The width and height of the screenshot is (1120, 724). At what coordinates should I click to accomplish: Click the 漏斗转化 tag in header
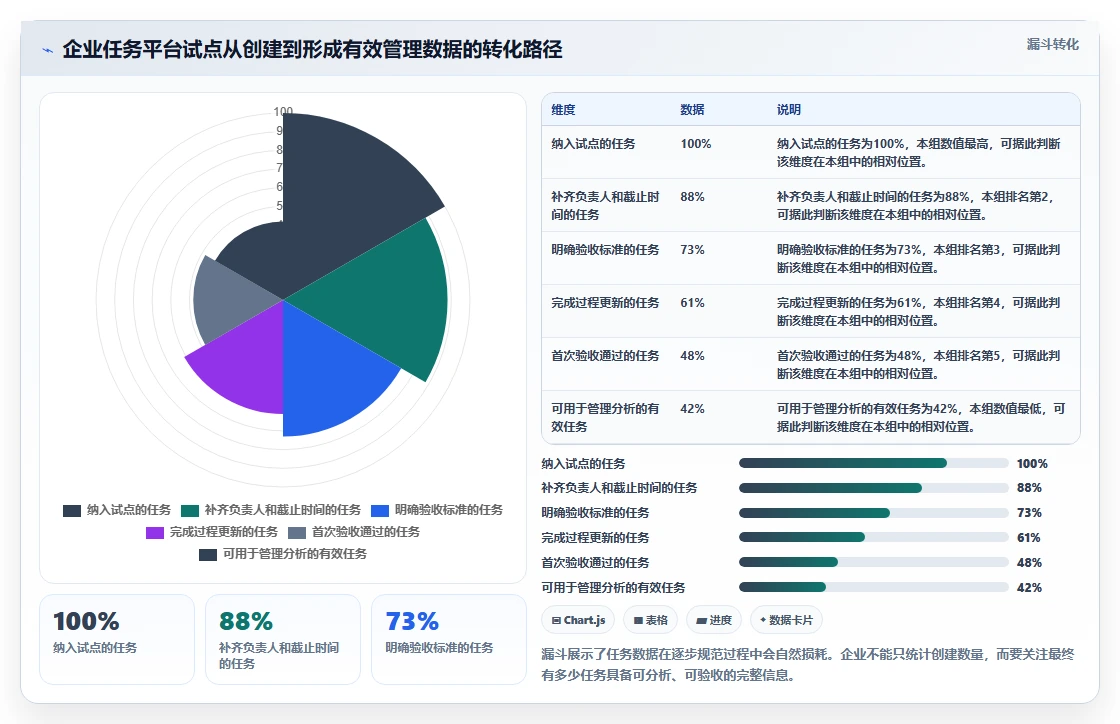(1052, 44)
